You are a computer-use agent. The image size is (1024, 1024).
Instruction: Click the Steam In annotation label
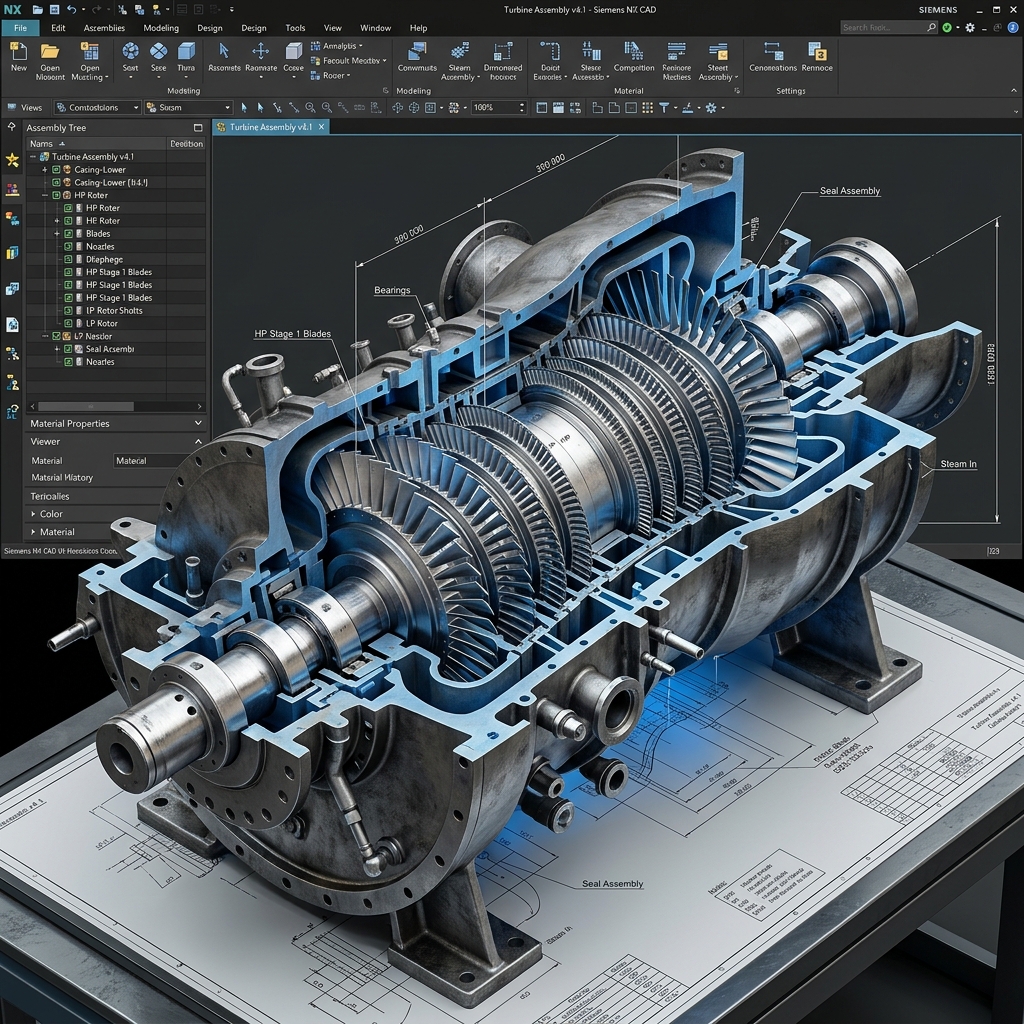pyautogui.click(x=958, y=464)
